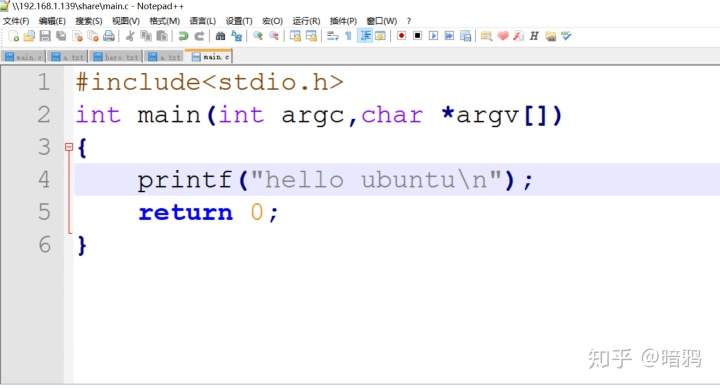Click the Save All icon
The width and height of the screenshot is (720, 388).
[x=61, y=36]
